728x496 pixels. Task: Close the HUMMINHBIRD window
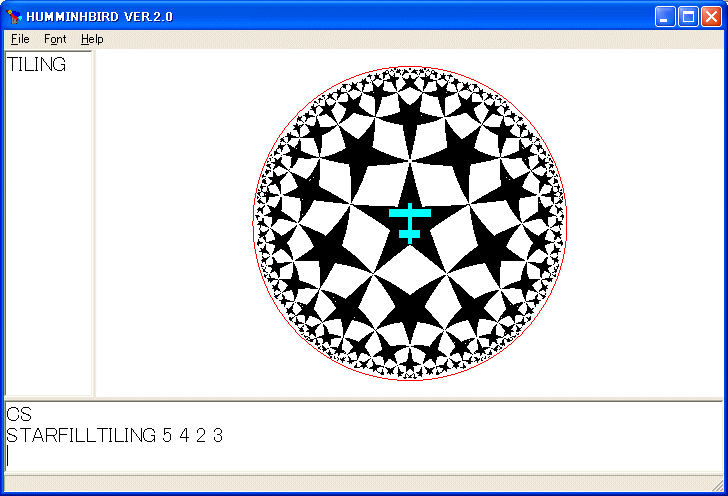point(711,17)
